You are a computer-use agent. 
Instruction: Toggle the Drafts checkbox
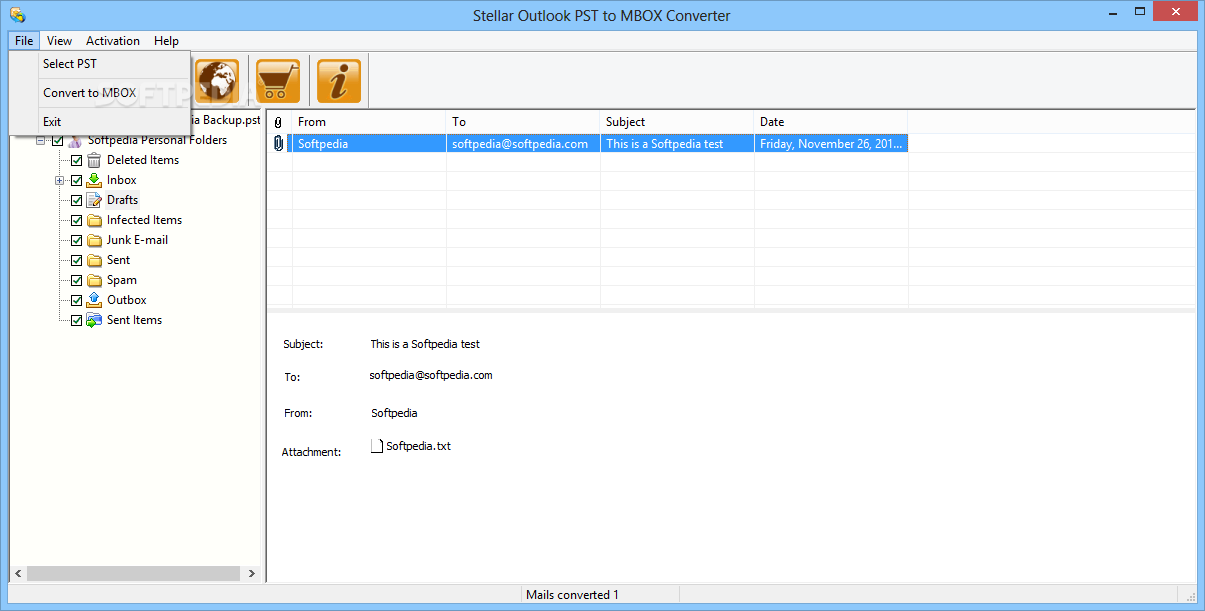pyautogui.click(x=76, y=200)
